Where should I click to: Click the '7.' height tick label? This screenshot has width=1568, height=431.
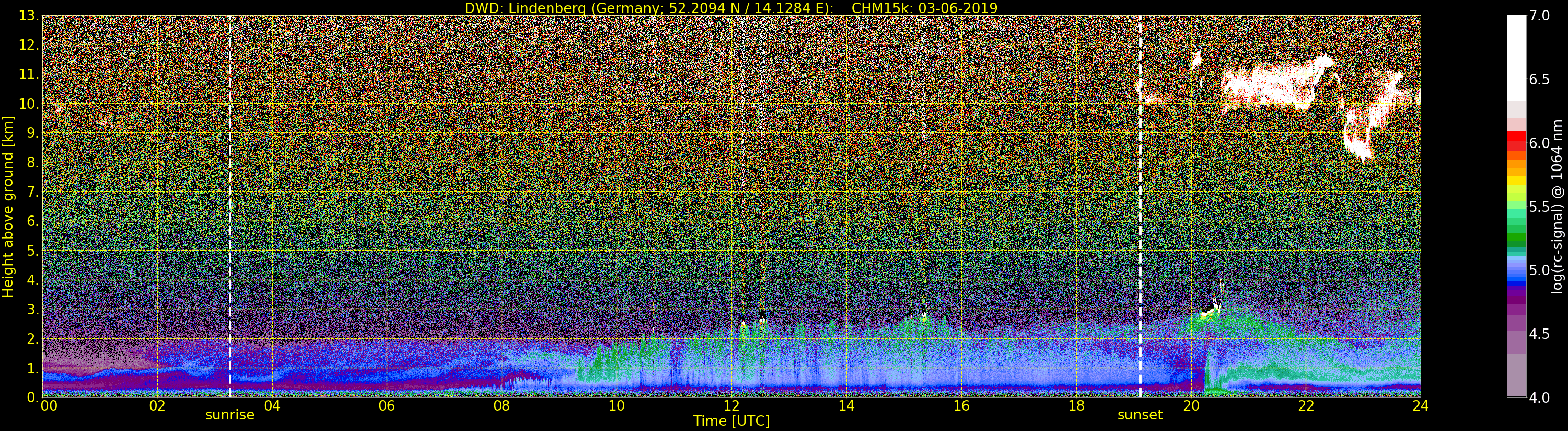pyautogui.click(x=32, y=192)
